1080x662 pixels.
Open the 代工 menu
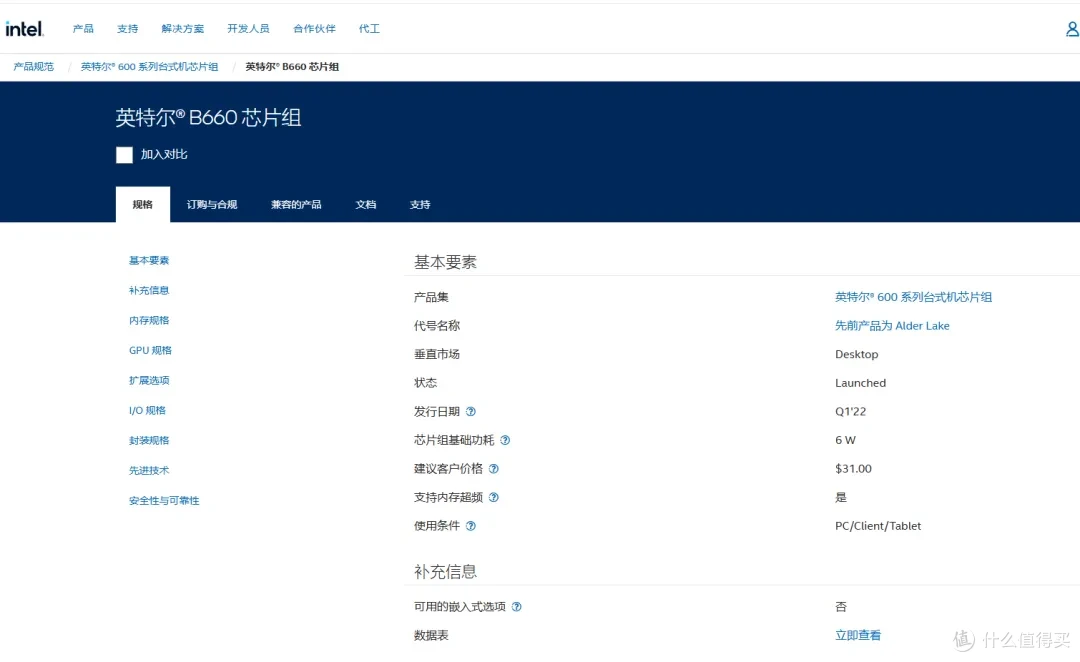[369, 28]
